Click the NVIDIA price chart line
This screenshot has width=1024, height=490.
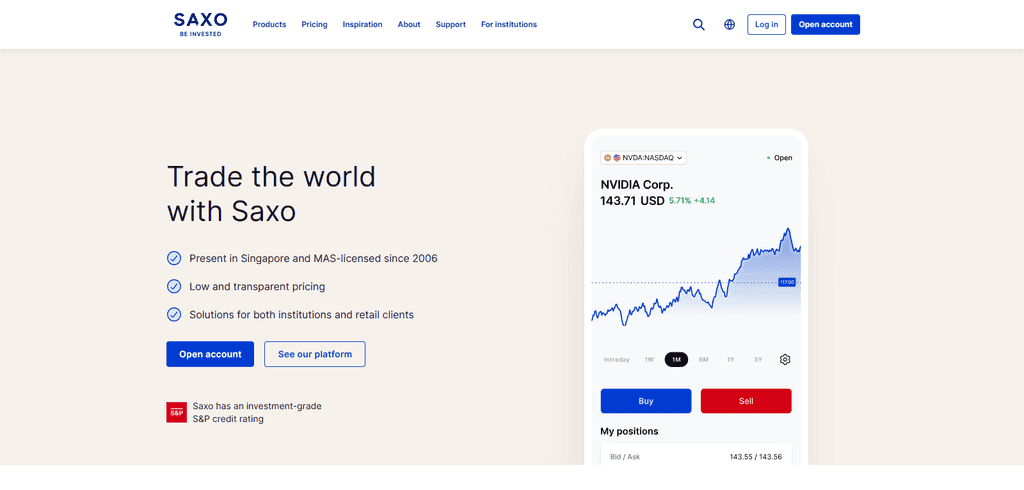click(696, 277)
